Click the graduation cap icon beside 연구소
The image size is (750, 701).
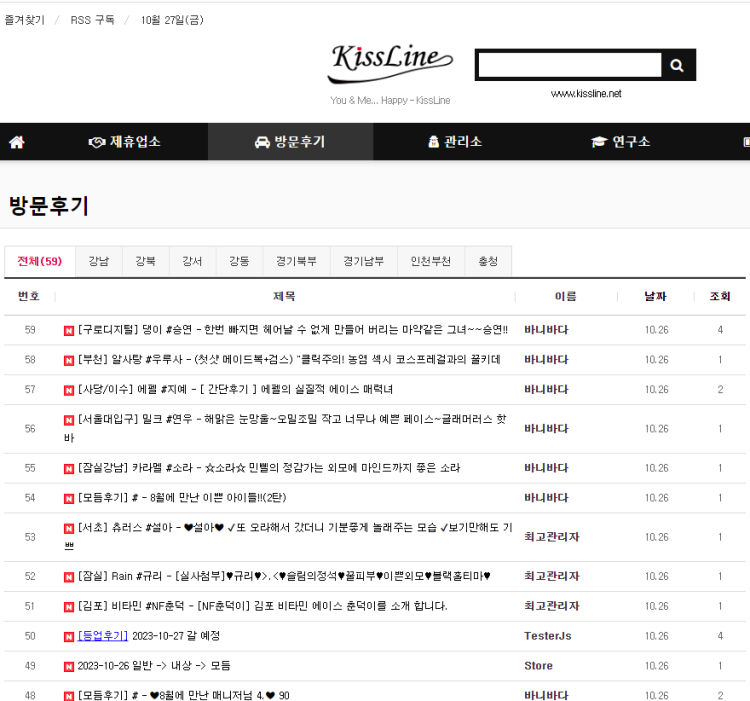599,142
